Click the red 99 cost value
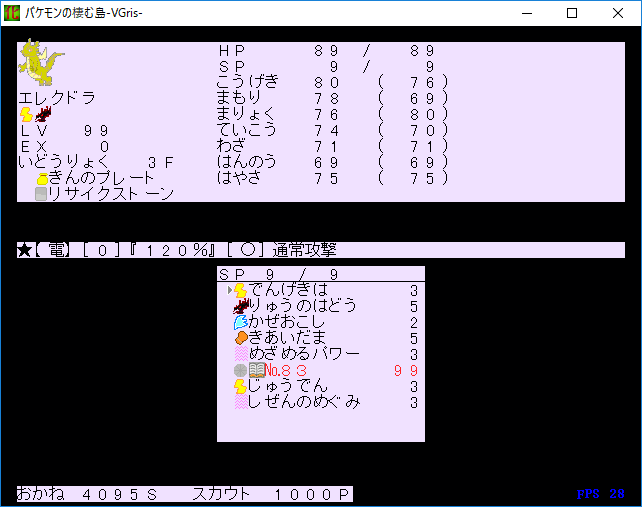 click(x=406, y=371)
